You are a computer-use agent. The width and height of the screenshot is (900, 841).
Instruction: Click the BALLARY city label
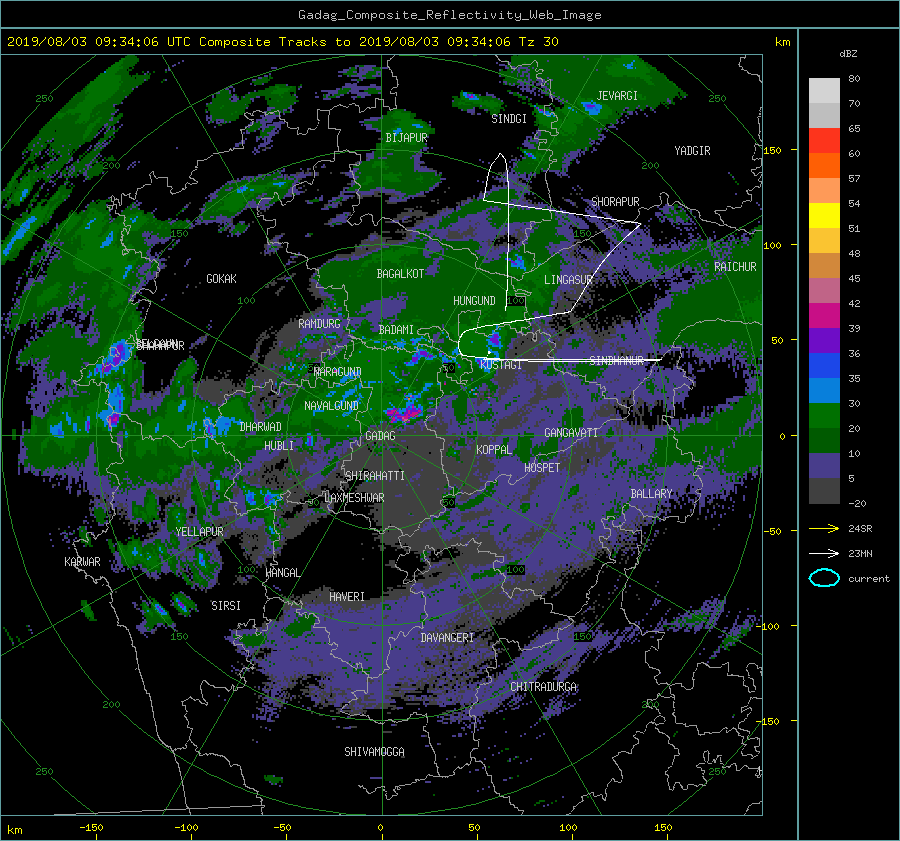coord(651,494)
